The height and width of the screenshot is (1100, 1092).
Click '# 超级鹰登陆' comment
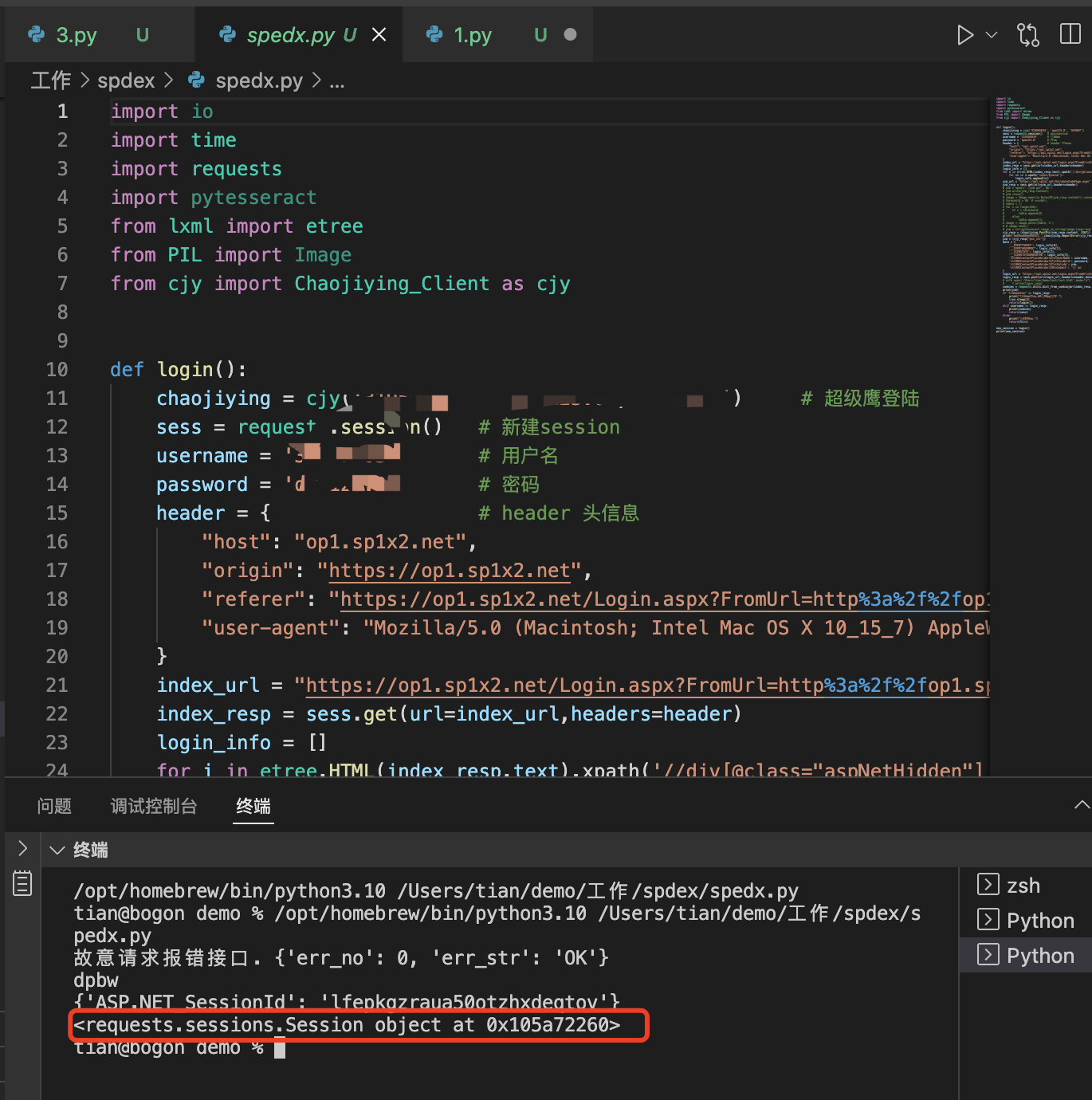[860, 399]
